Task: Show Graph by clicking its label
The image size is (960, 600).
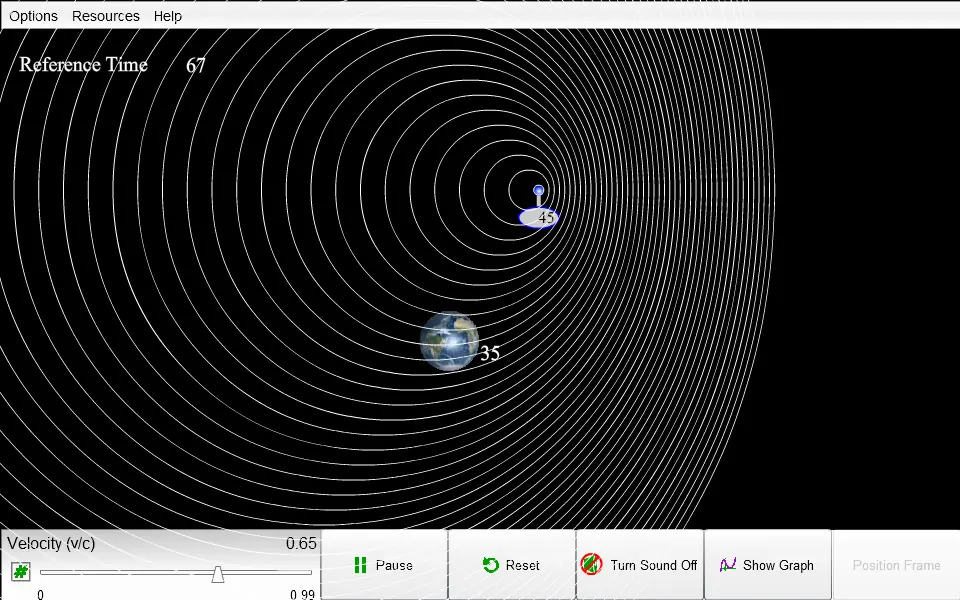Action: [x=778, y=565]
